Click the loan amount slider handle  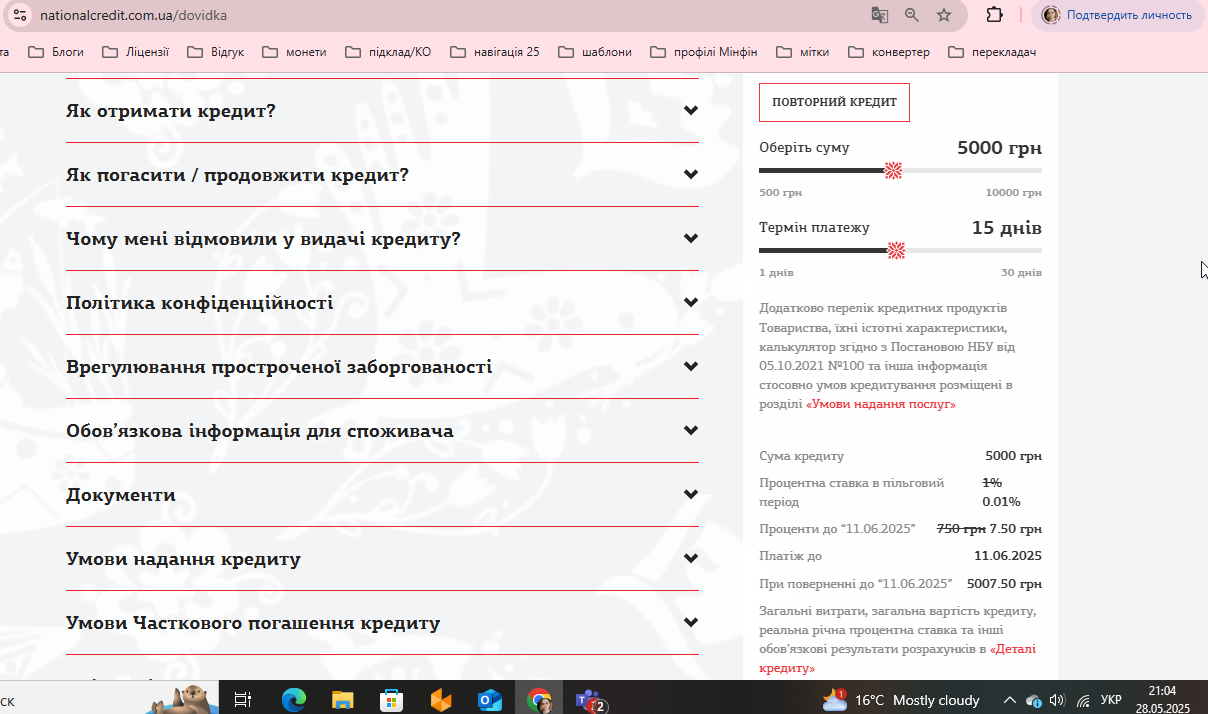click(x=894, y=170)
